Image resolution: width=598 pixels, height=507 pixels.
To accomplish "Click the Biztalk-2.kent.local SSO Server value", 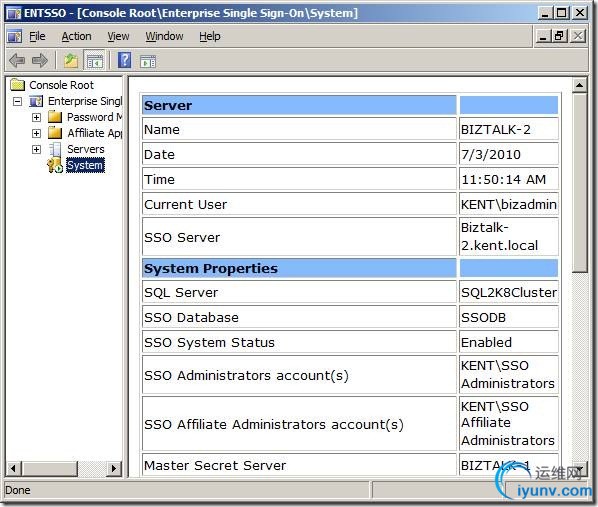I will pyautogui.click(x=509, y=237).
